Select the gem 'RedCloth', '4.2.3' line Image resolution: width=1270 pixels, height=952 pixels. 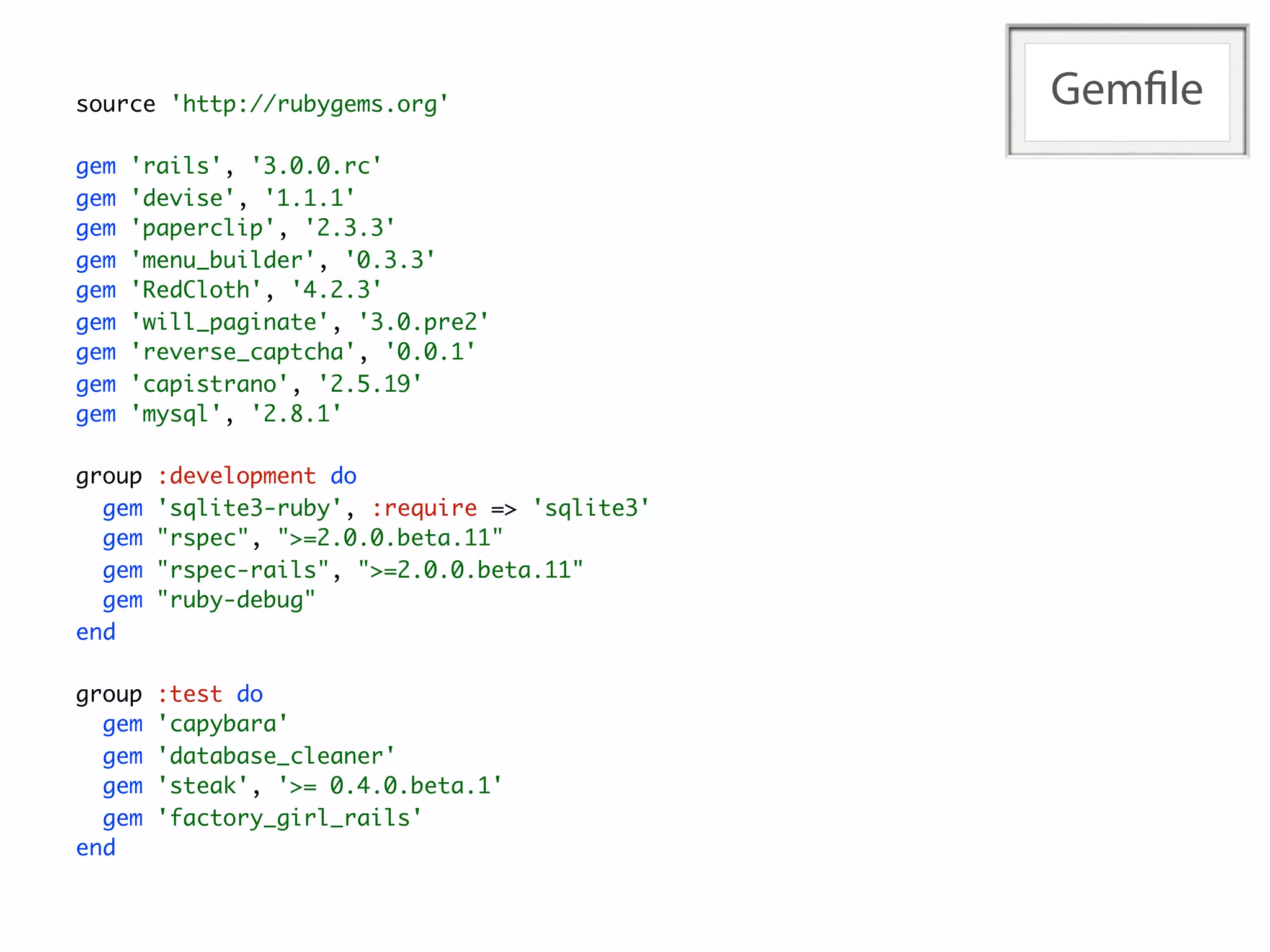229,290
